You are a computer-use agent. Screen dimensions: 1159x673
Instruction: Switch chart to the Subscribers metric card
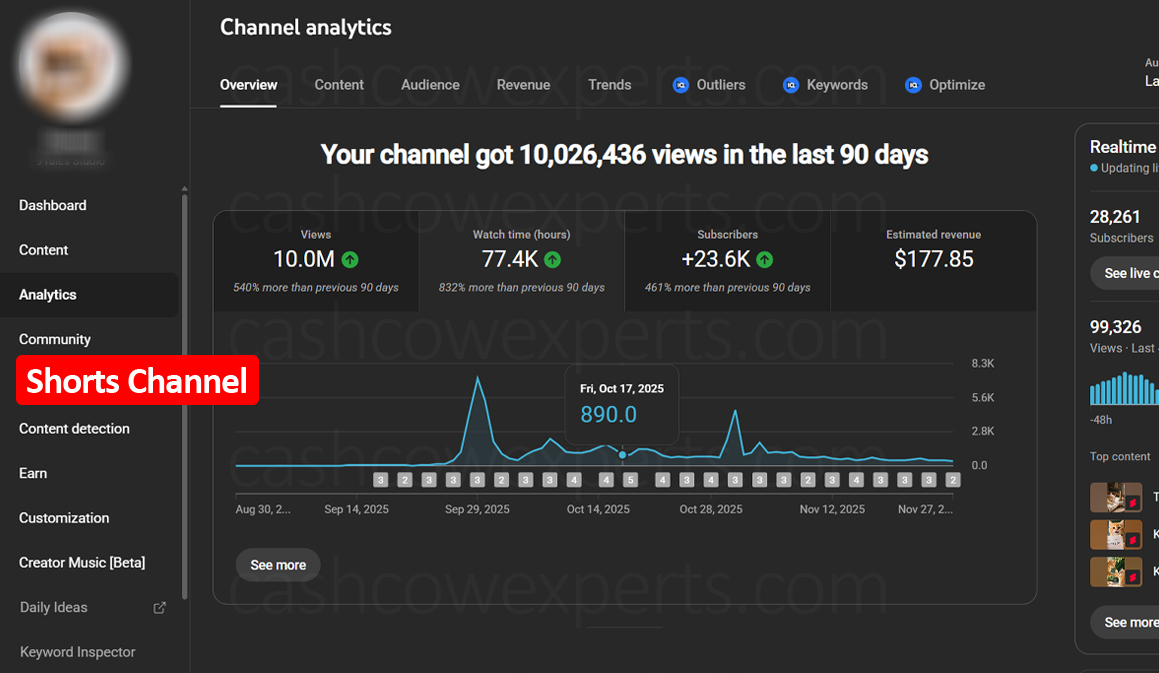727,258
